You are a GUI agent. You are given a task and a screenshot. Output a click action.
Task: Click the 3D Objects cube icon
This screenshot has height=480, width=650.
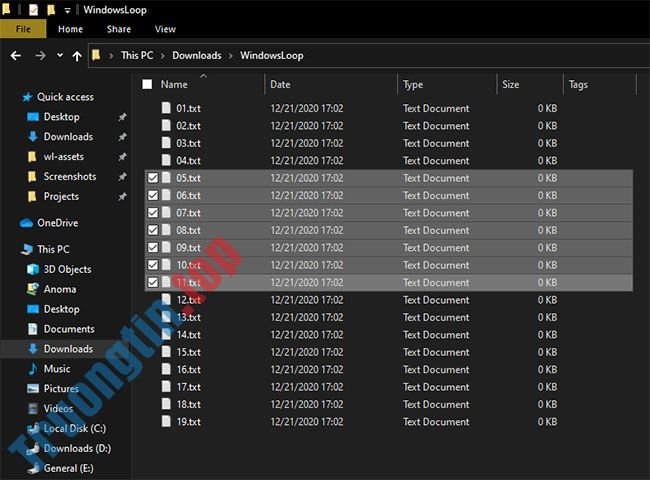tap(33, 269)
